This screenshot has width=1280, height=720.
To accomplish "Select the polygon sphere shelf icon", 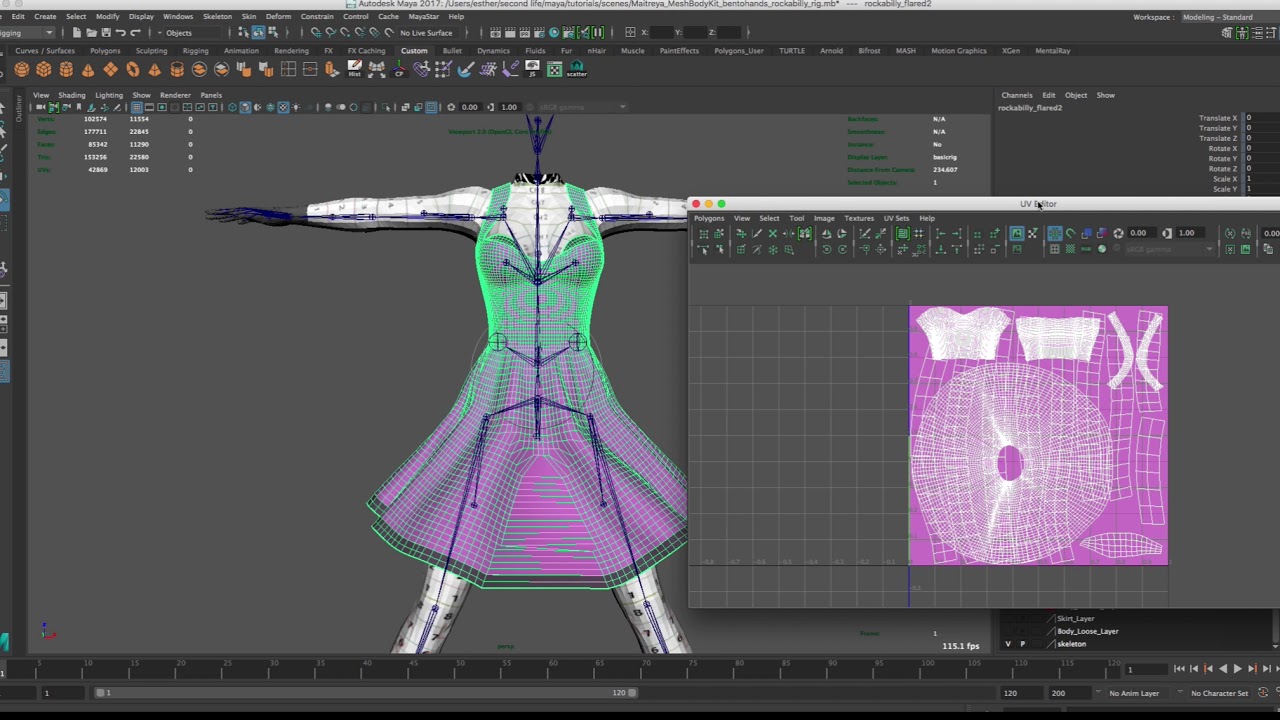I will (22, 69).
